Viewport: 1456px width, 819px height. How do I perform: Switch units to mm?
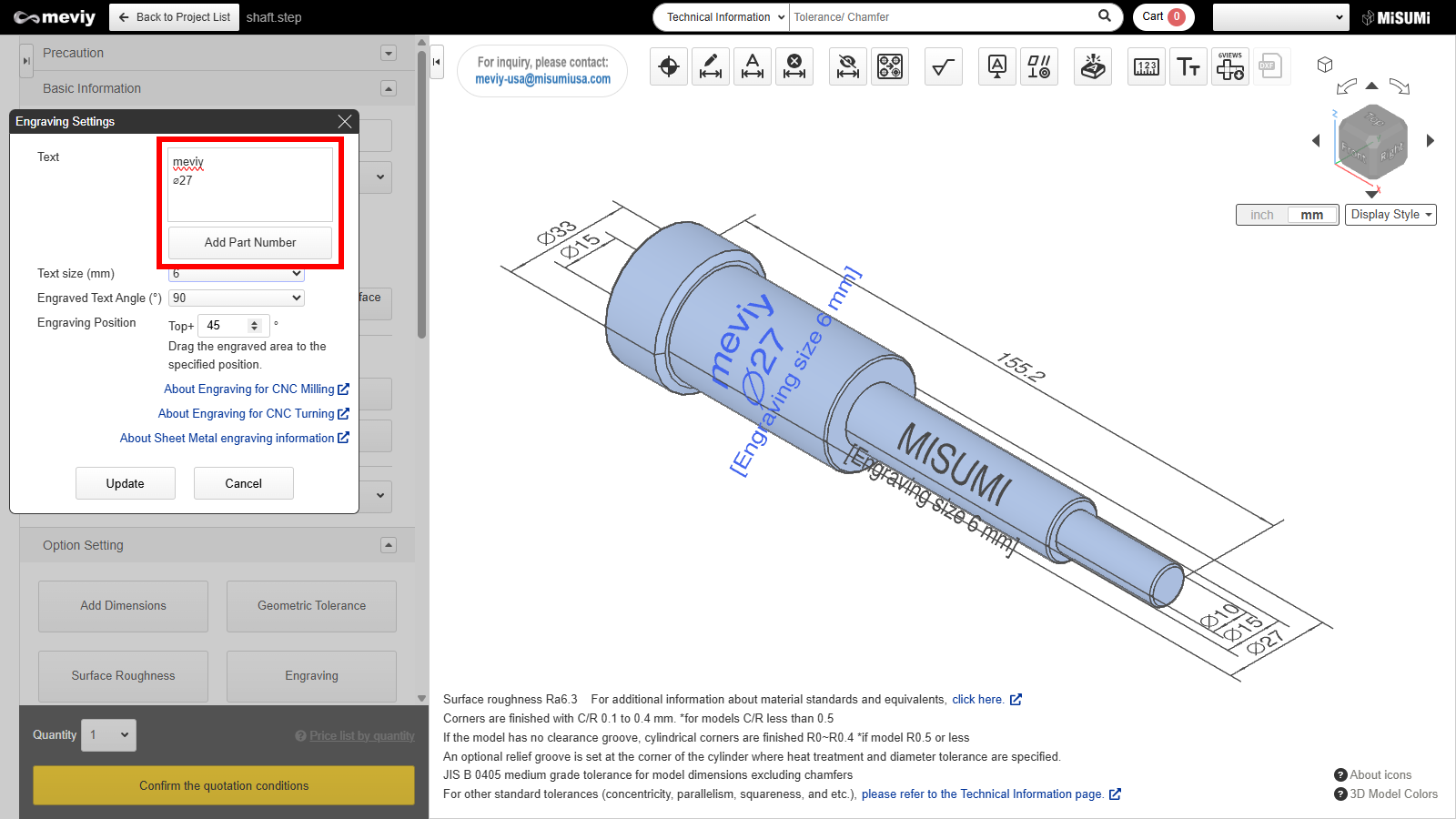click(x=1311, y=215)
